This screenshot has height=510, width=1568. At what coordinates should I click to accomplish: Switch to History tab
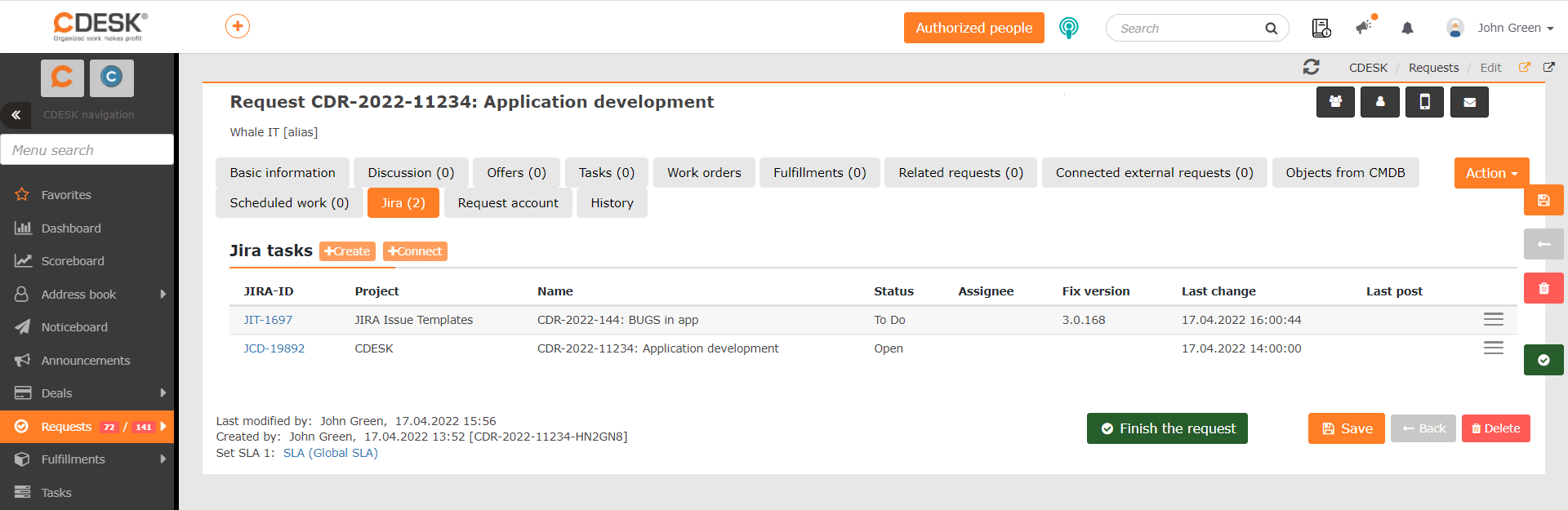[x=612, y=203]
